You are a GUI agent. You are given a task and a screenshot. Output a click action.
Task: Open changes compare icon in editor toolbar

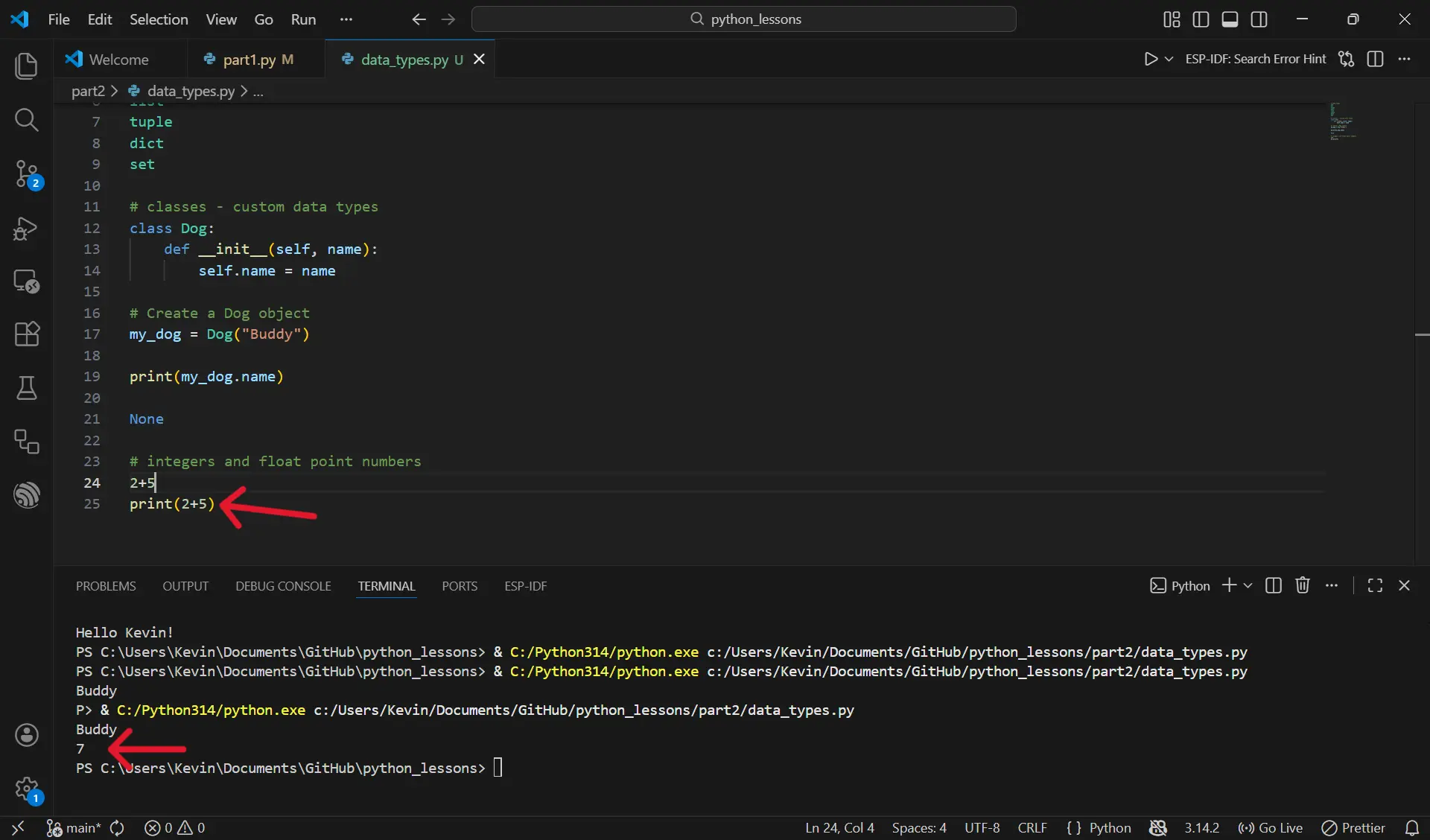(1346, 59)
